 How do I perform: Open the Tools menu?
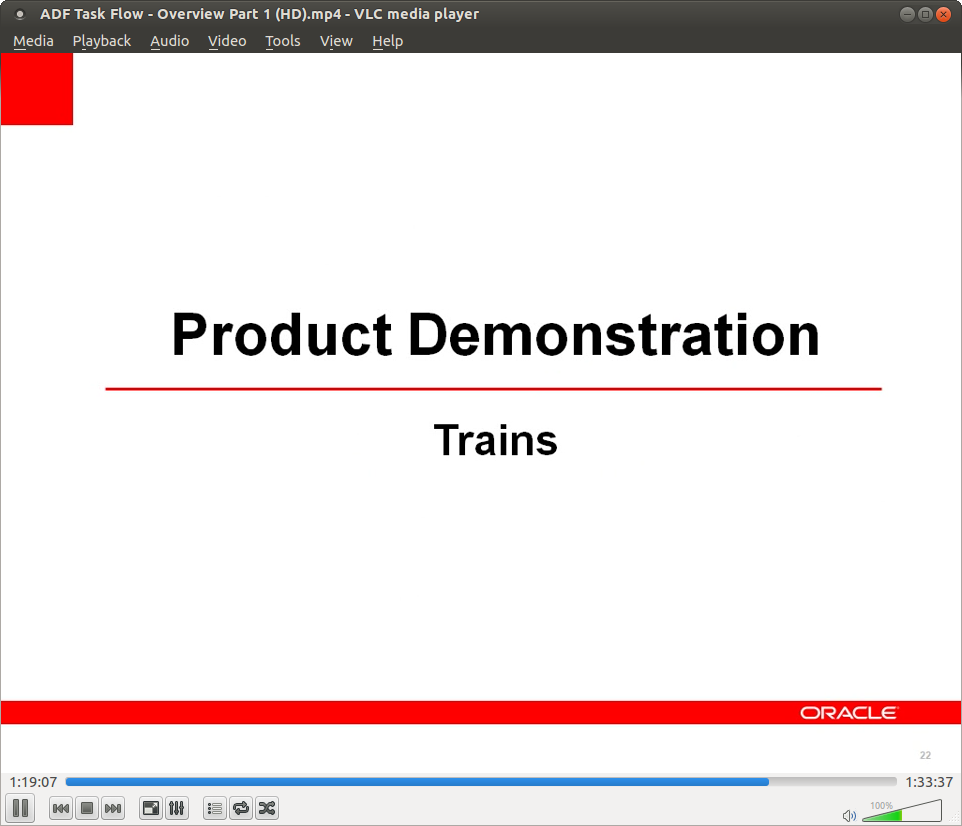282,41
